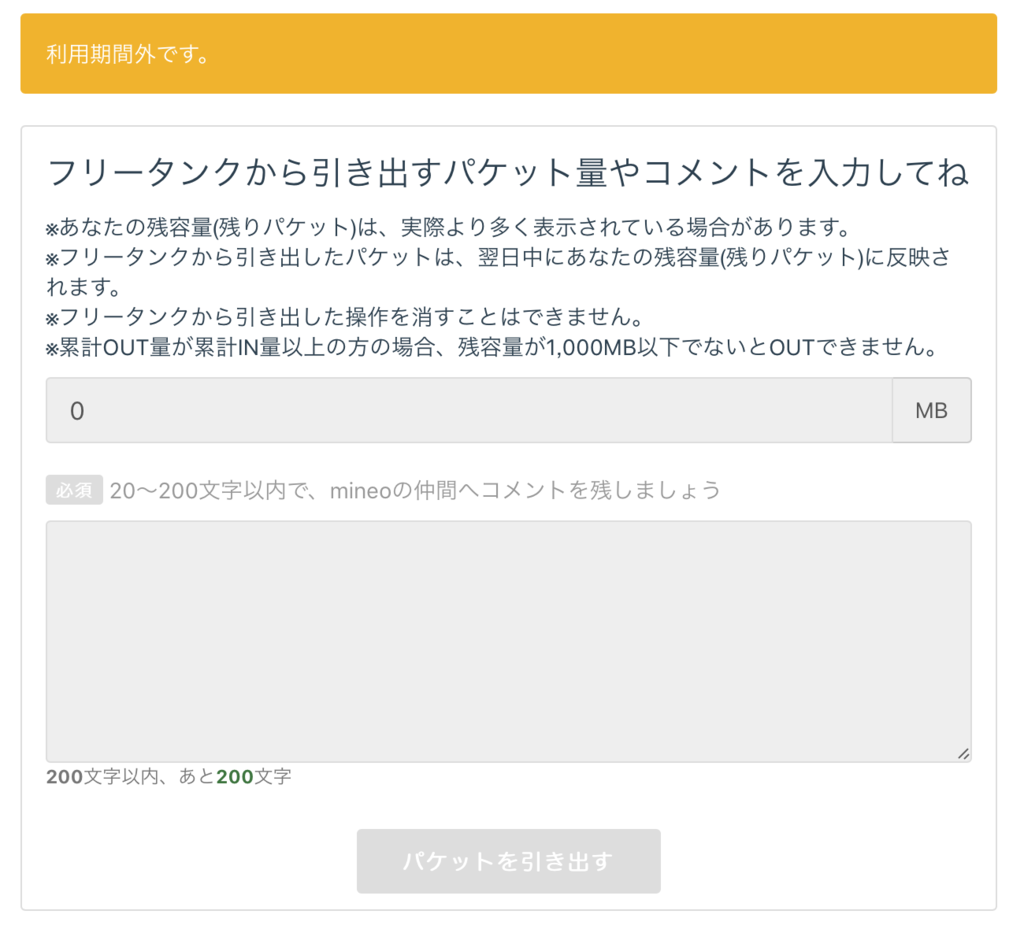Click the note フリータンクから引き出した操作を消すことはできません
Screen dimensions: 1024x929
(345, 317)
